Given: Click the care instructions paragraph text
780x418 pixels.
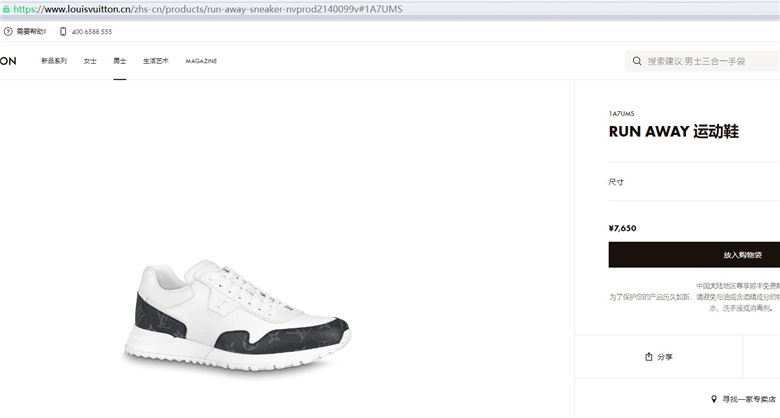Looking at the screenshot, I should pos(694,297).
